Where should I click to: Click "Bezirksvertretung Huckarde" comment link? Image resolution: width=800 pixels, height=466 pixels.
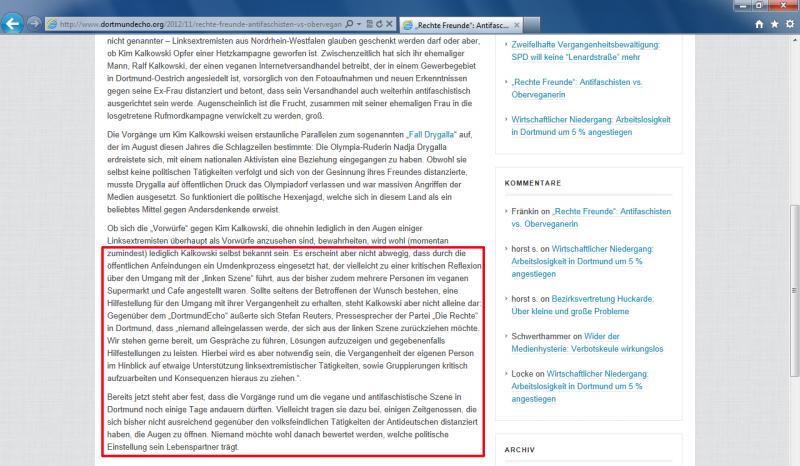[x=620, y=297]
